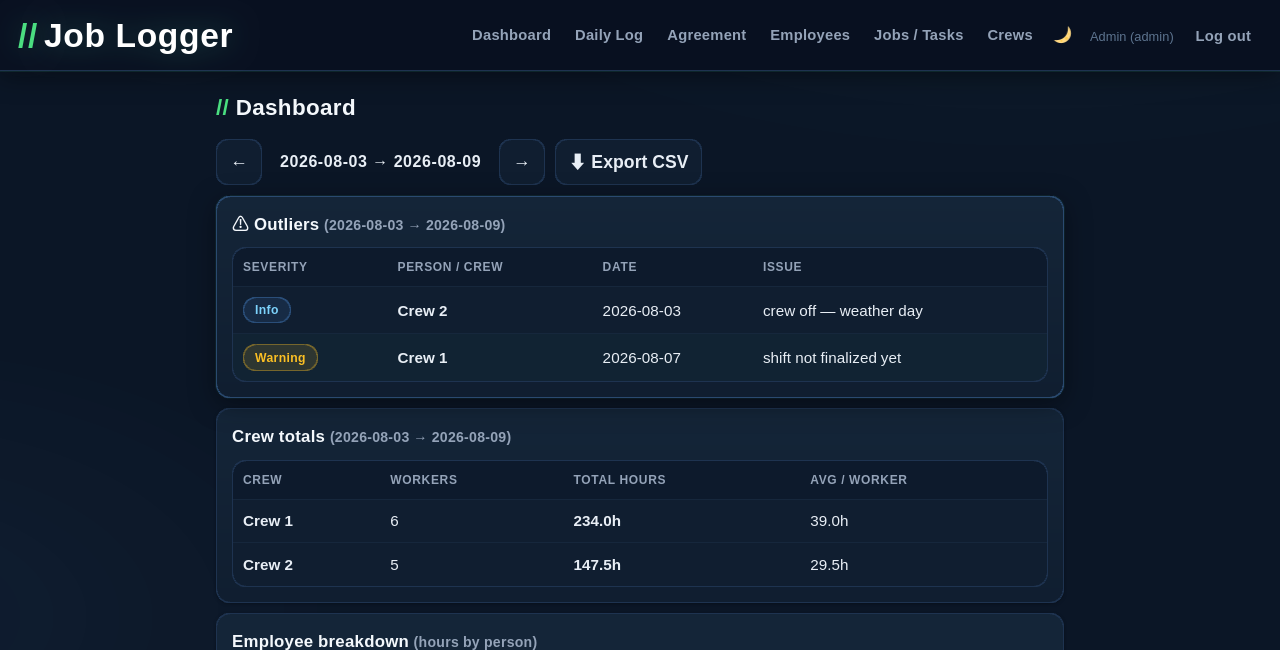Click the Workers column header

(x=423, y=480)
